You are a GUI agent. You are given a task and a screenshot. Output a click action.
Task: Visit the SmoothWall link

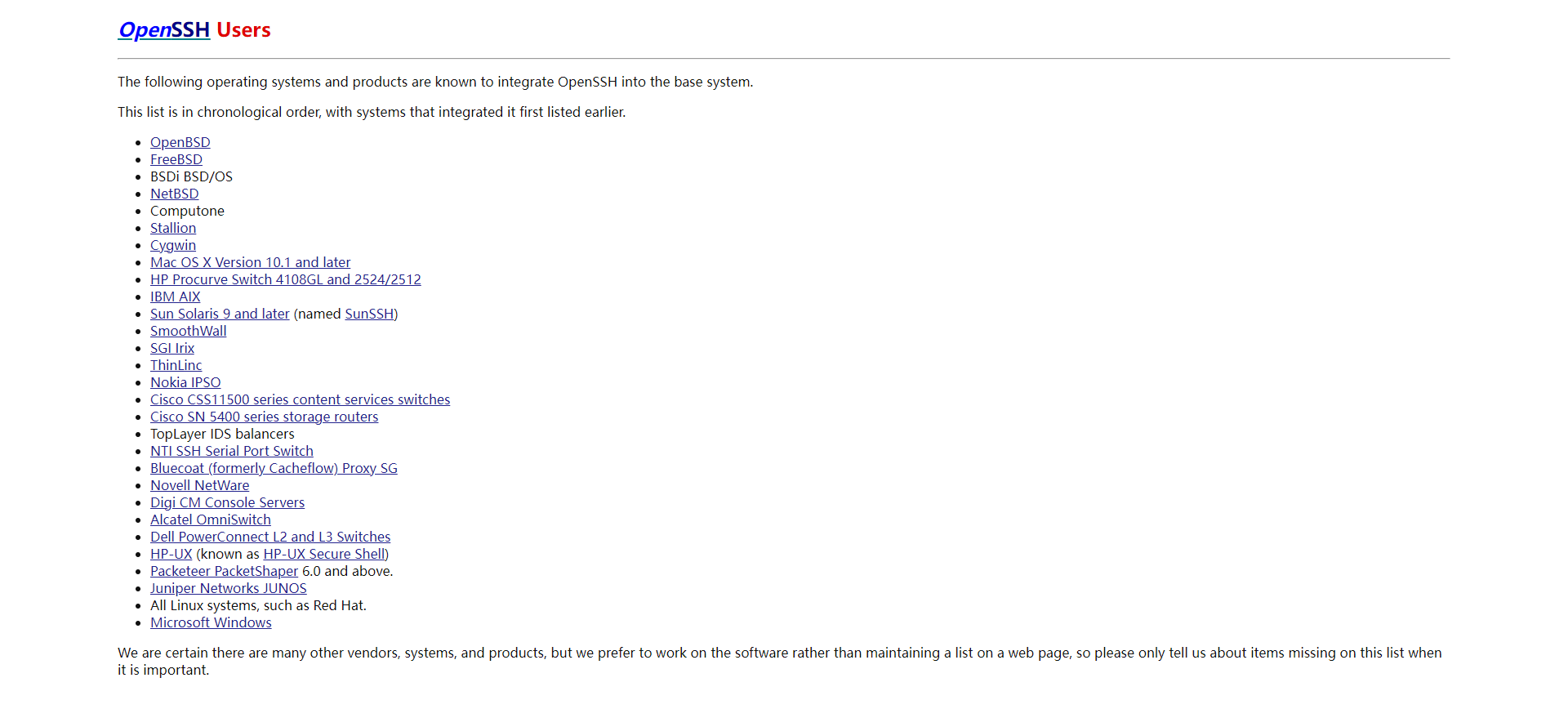click(x=188, y=331)
